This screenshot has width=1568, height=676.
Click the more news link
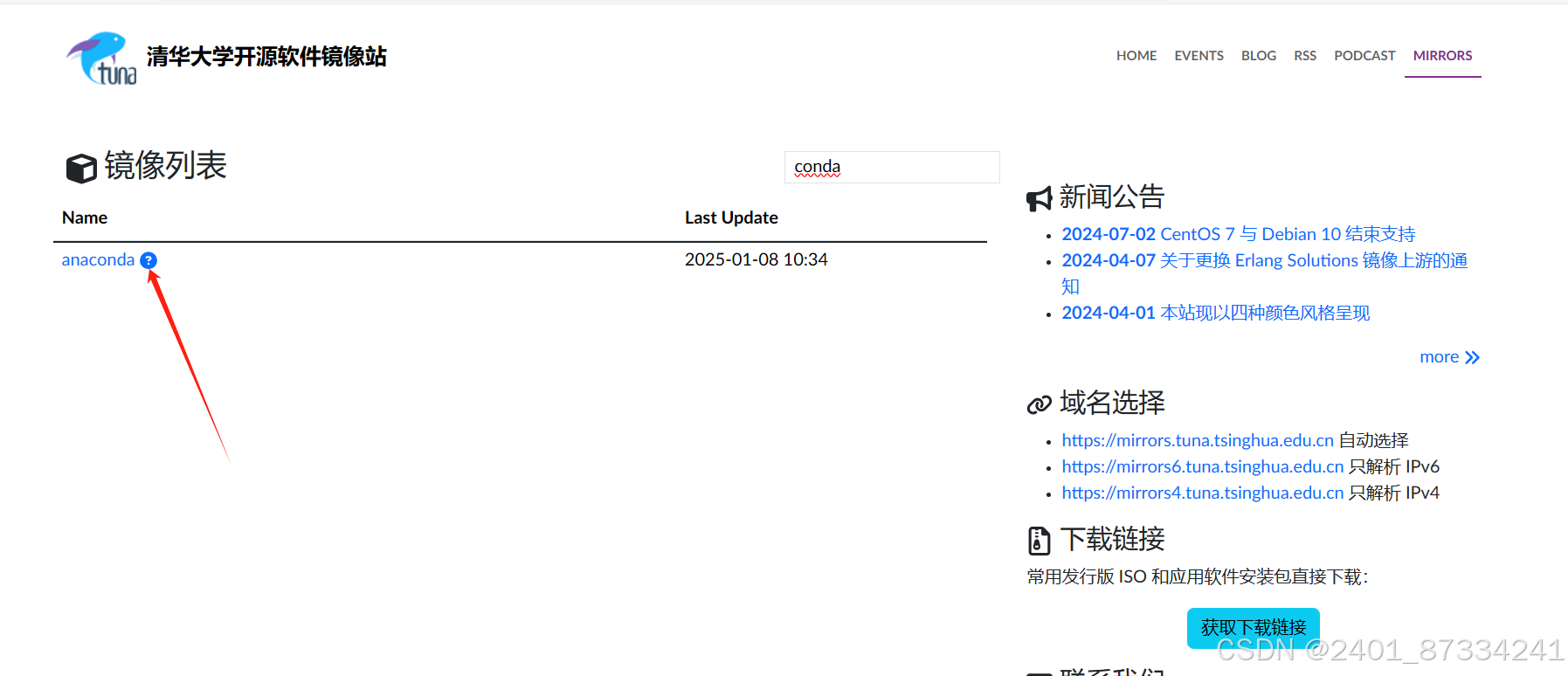pyautogui.click(x=1439, y=357)
